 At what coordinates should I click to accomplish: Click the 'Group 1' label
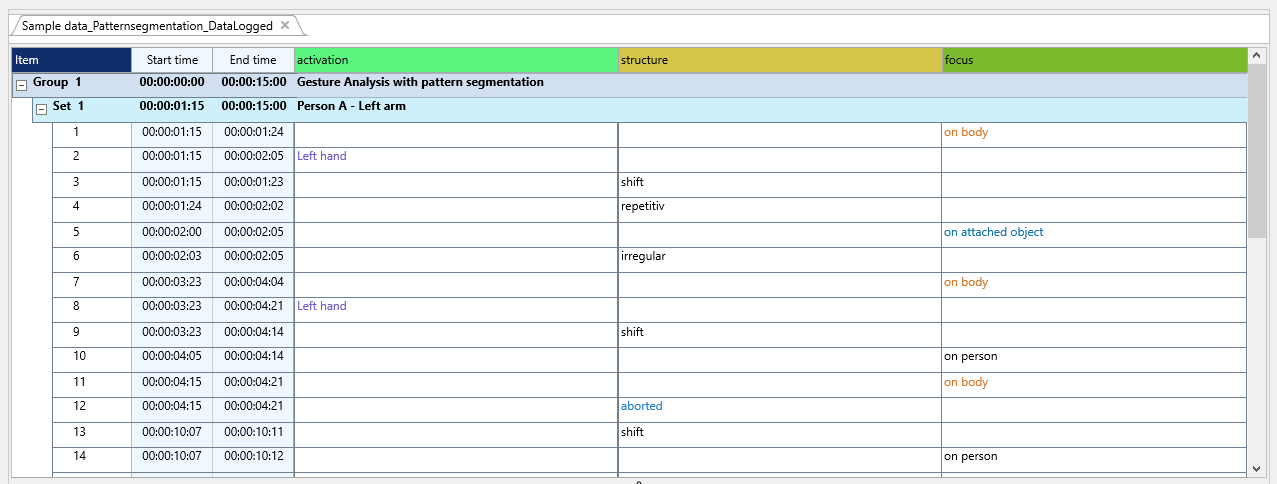(57, 82)
